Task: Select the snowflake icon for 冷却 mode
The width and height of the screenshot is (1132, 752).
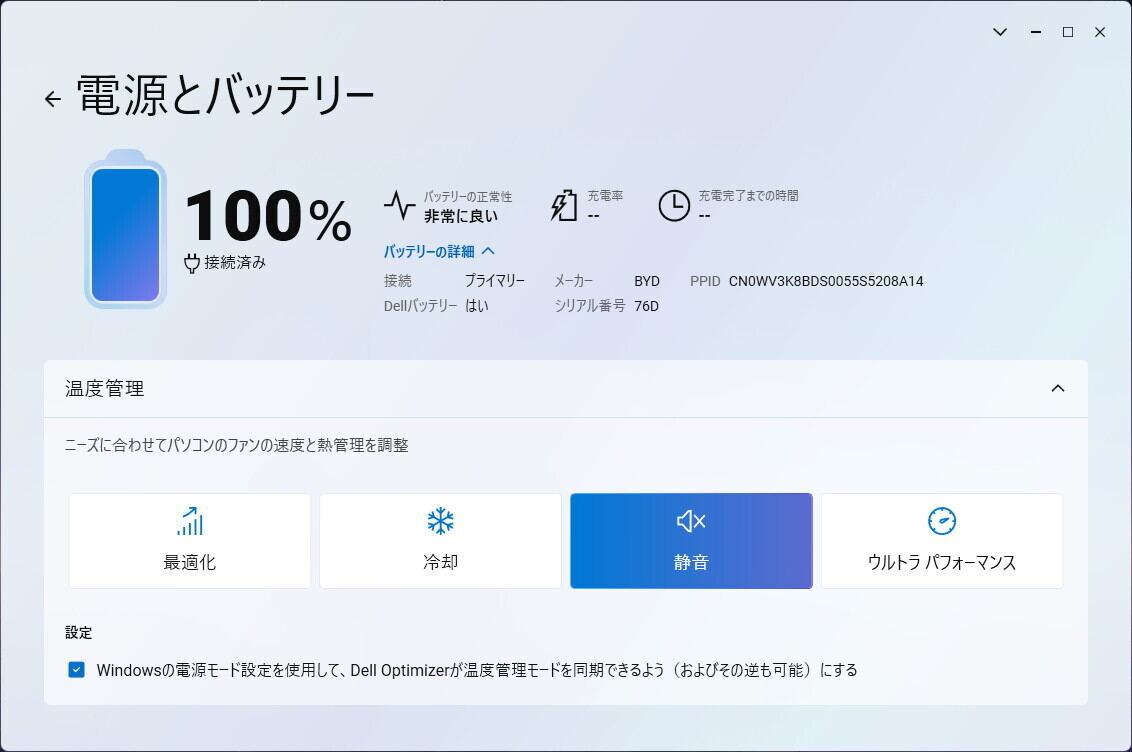Action: (440, 521)
